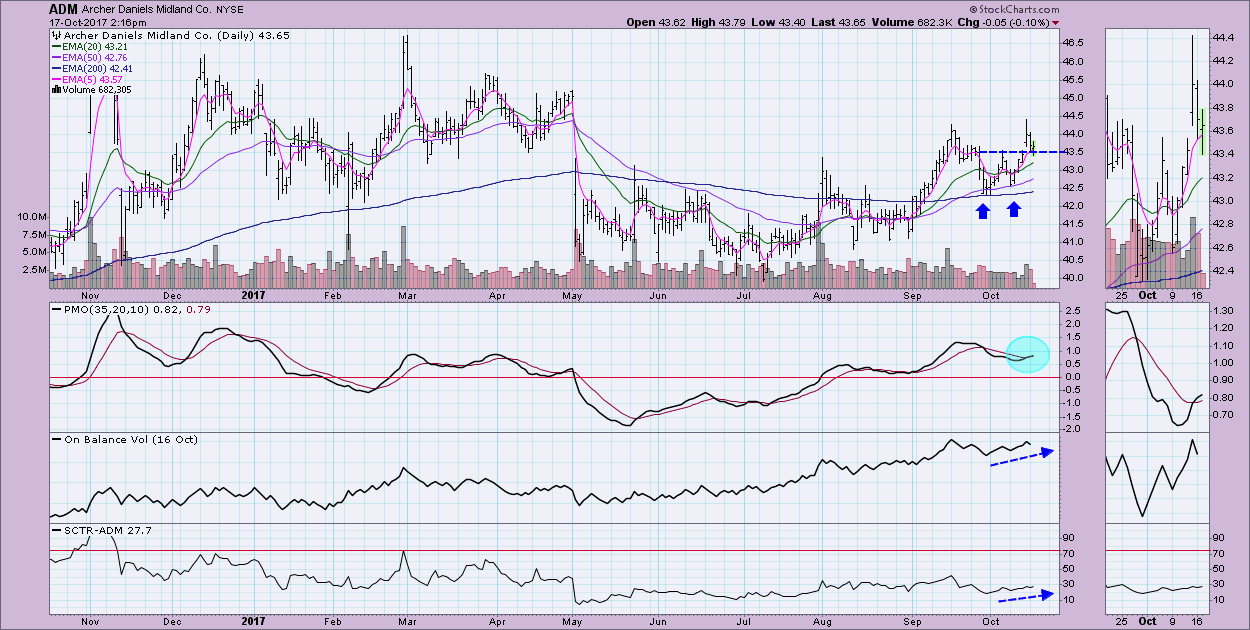The width and height of the screenshot is (1250, 630).
Task: Click the cyan circle highlighting the PMO crossover
Action: [1023, 353]
